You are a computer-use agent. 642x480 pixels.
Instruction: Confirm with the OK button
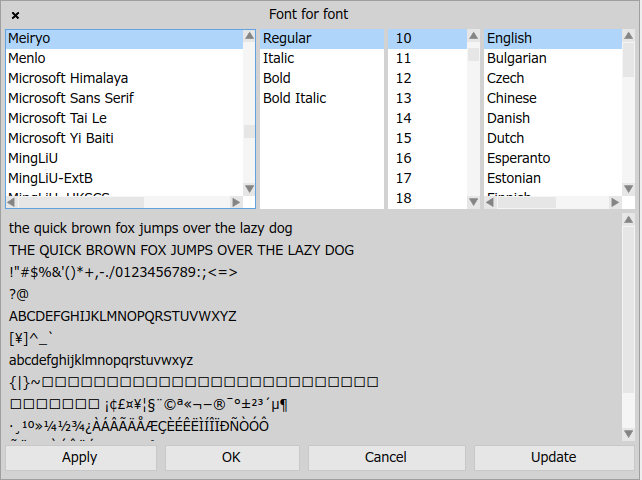tap(232, 457)
